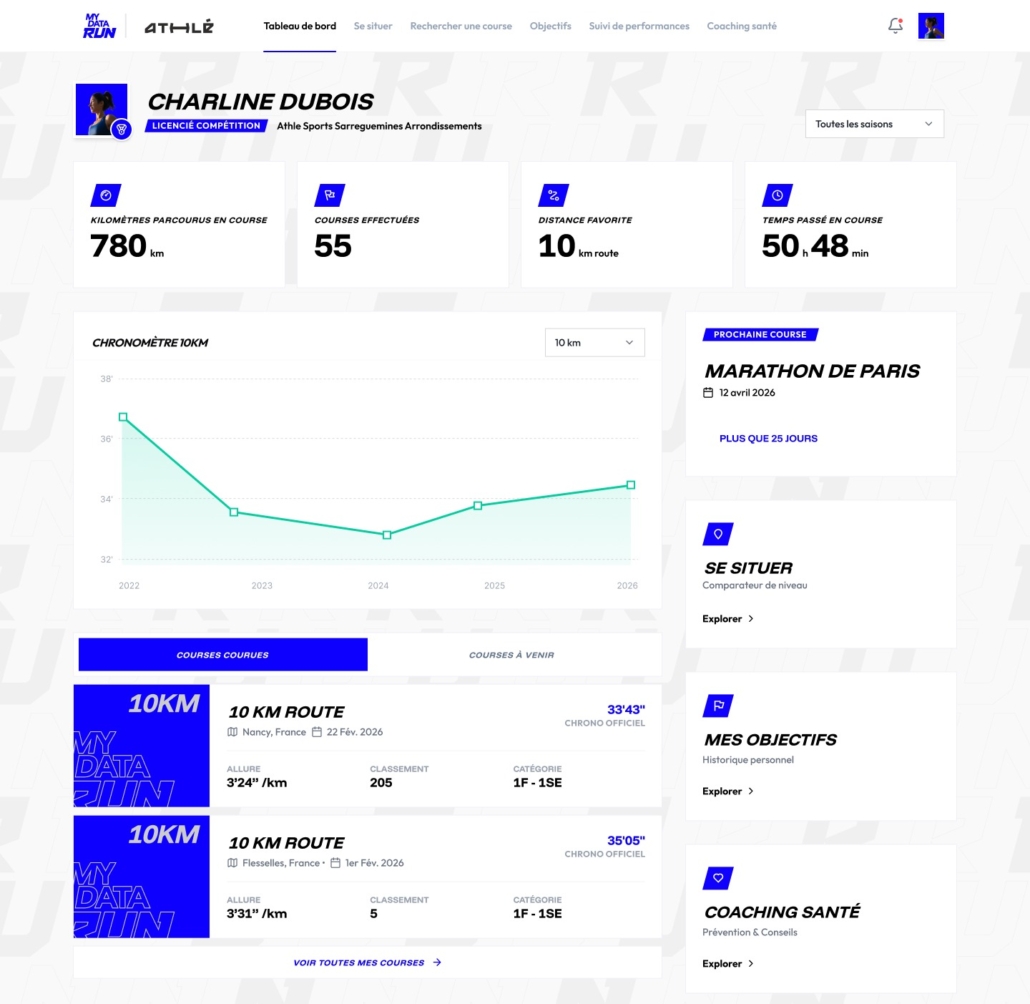This screenshot has width=1030, height=1004.
Task: Click Plus que 25 jours on Marathon de Paris
Action: [x=768, y=438]
